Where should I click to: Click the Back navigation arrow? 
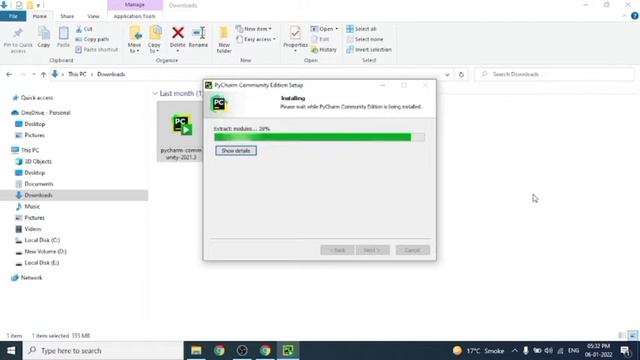pos(9,74)
